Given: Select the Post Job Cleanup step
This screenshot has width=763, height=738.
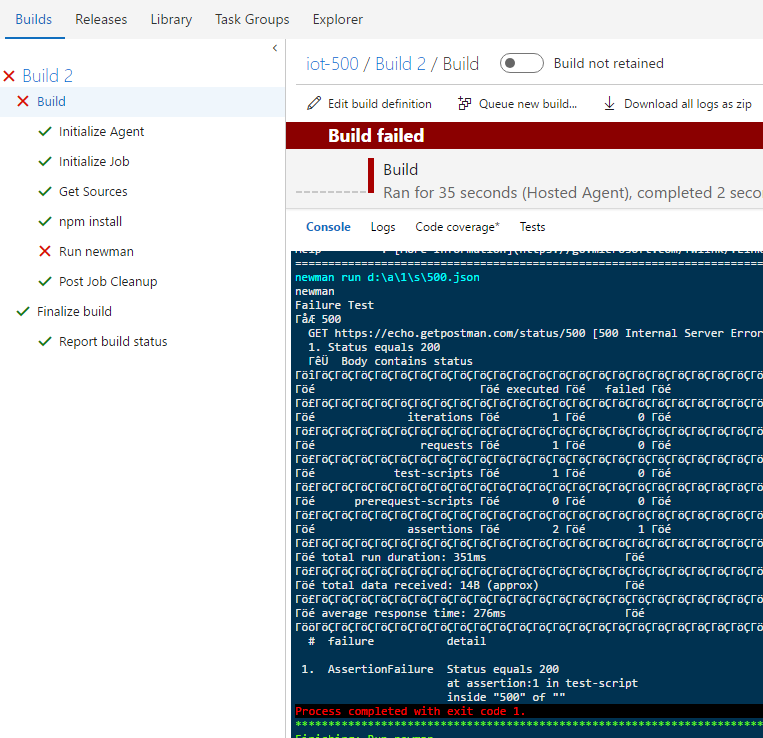Looking at the screenshot, I should 108,282.
